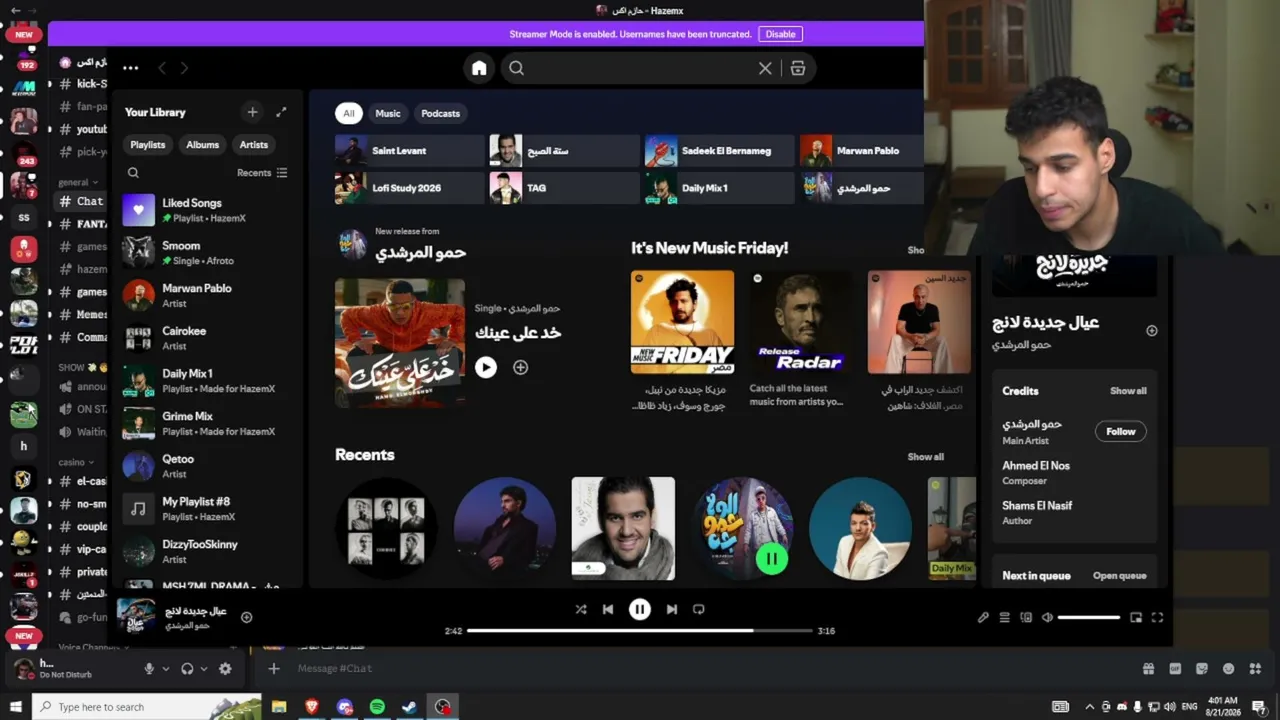Navigate back with the Spotify left arrow

pos(162,68)
